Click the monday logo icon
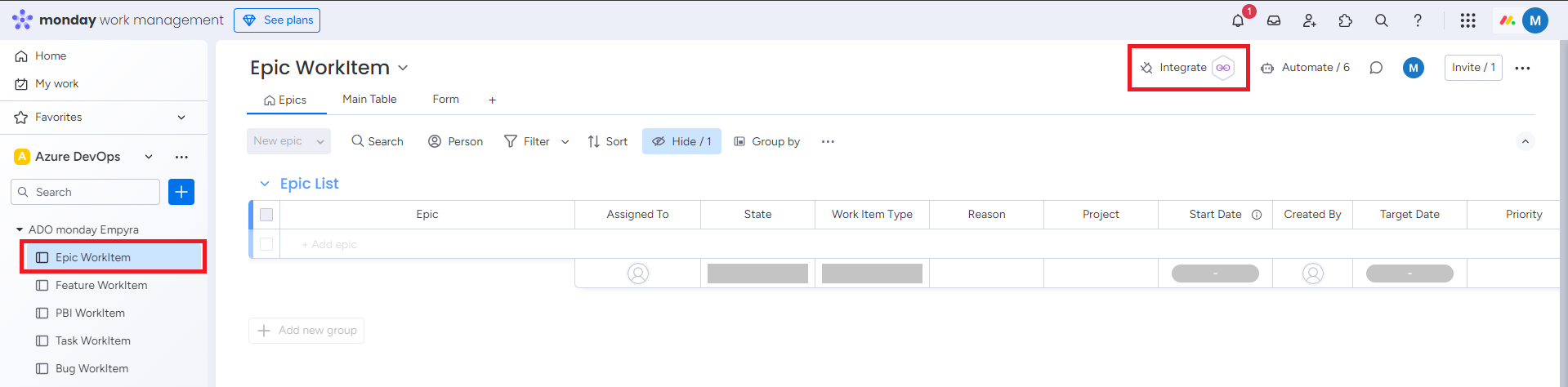 1508,20
